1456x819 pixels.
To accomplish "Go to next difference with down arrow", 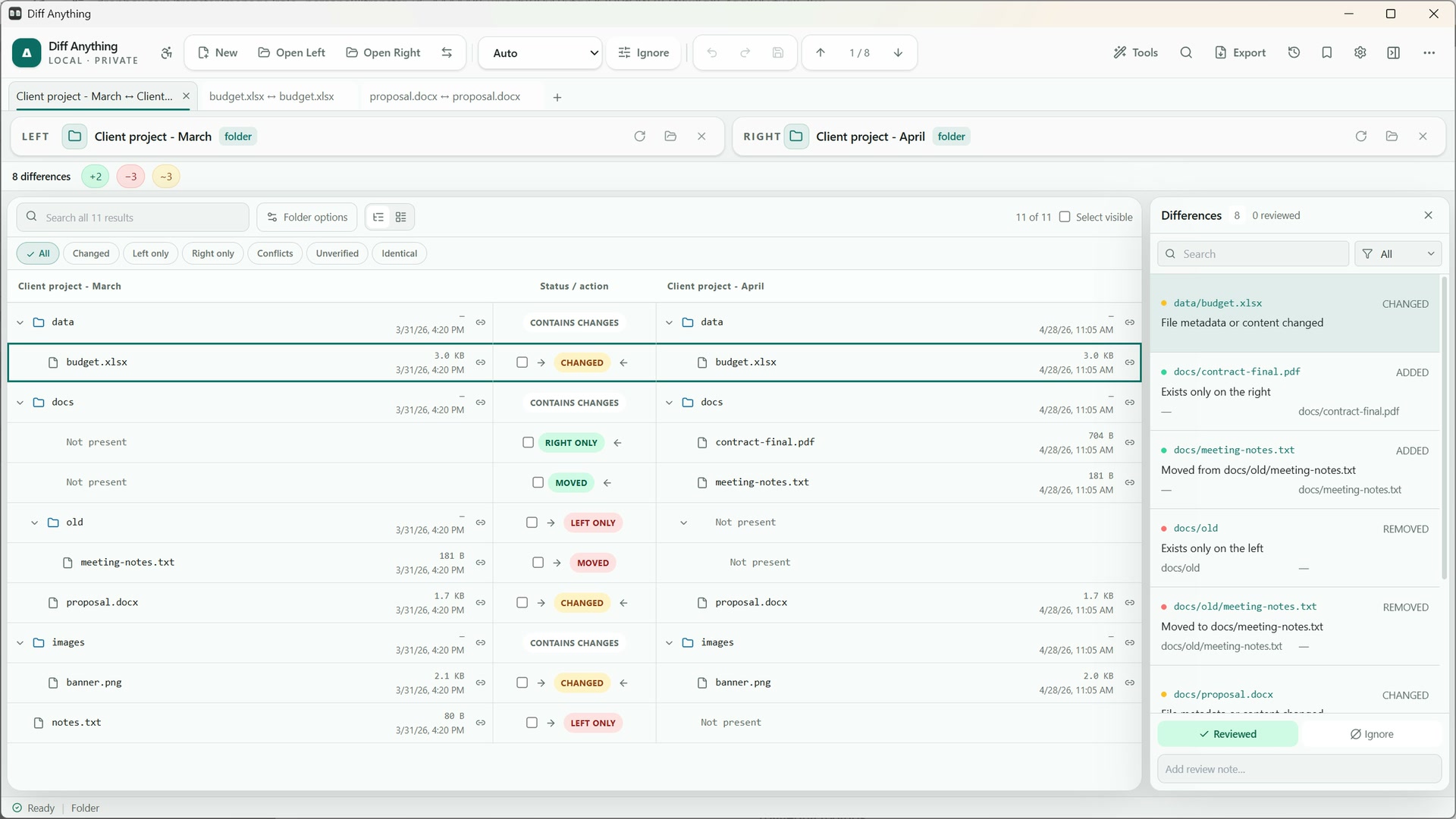I will (898, 52).
